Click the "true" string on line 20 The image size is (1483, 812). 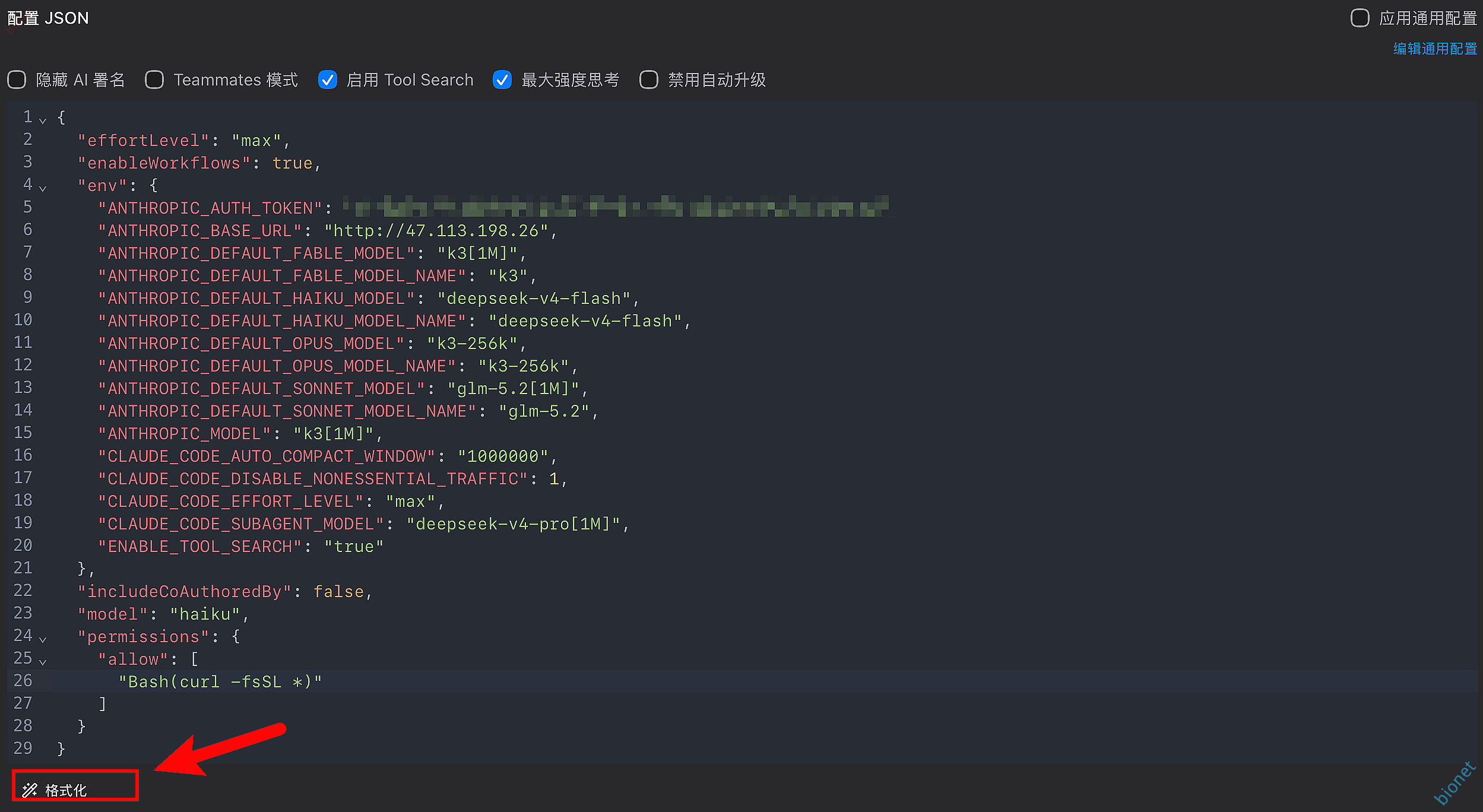[354, 547]
